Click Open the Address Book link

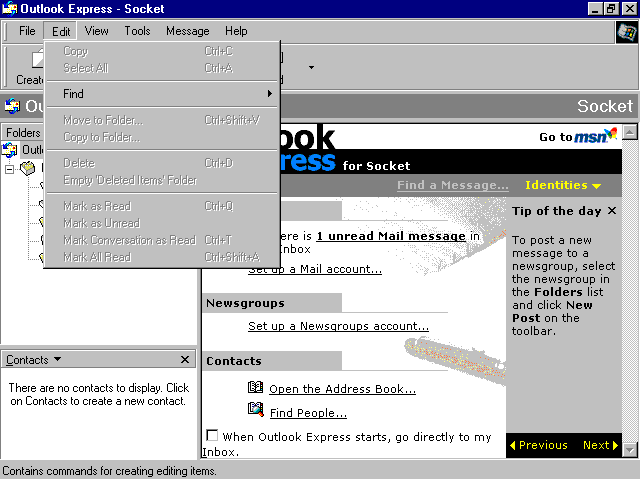(x=342, y=389)
